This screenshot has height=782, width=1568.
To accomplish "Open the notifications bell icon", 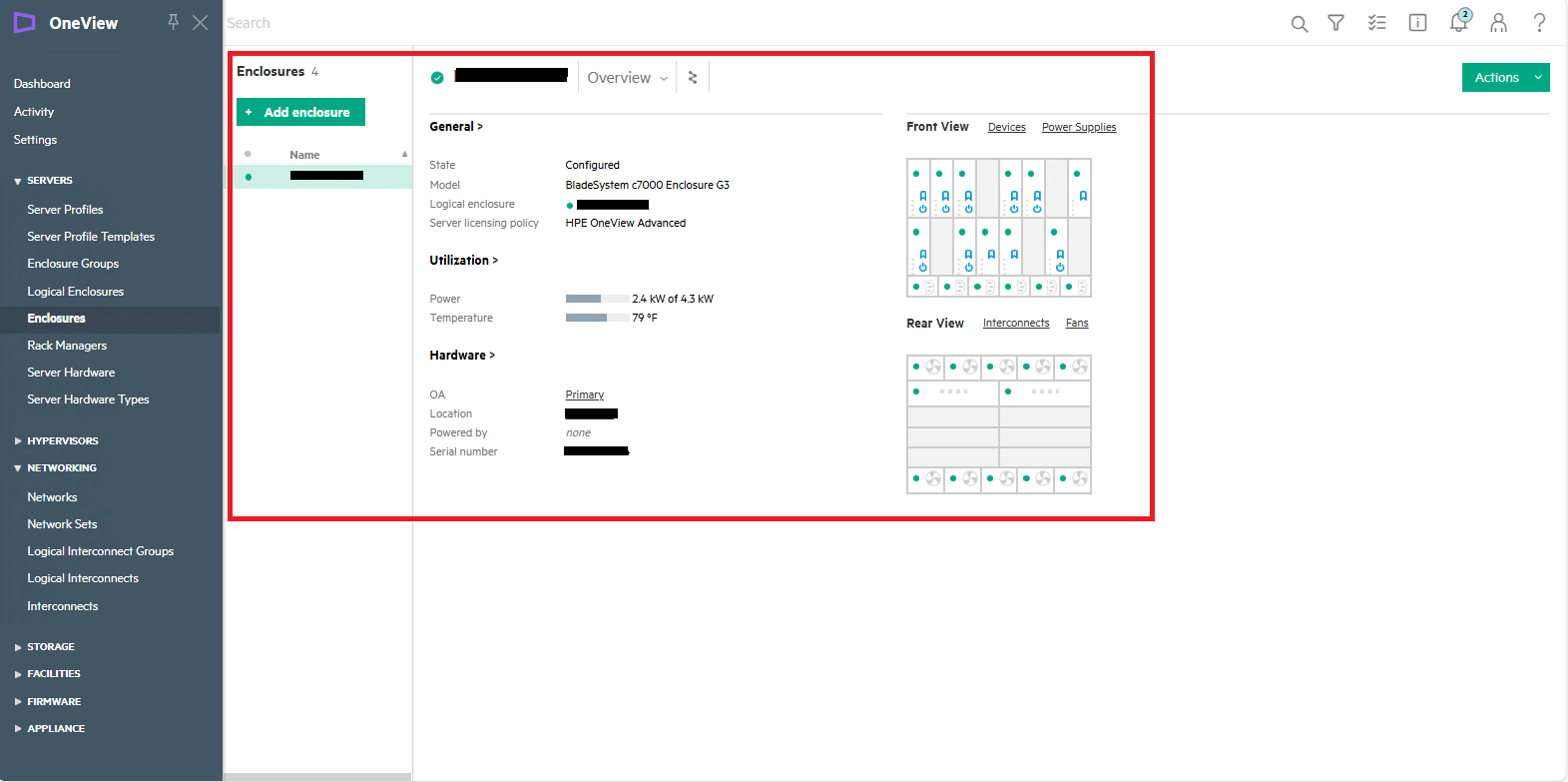I will click(x=1458, y=23).
